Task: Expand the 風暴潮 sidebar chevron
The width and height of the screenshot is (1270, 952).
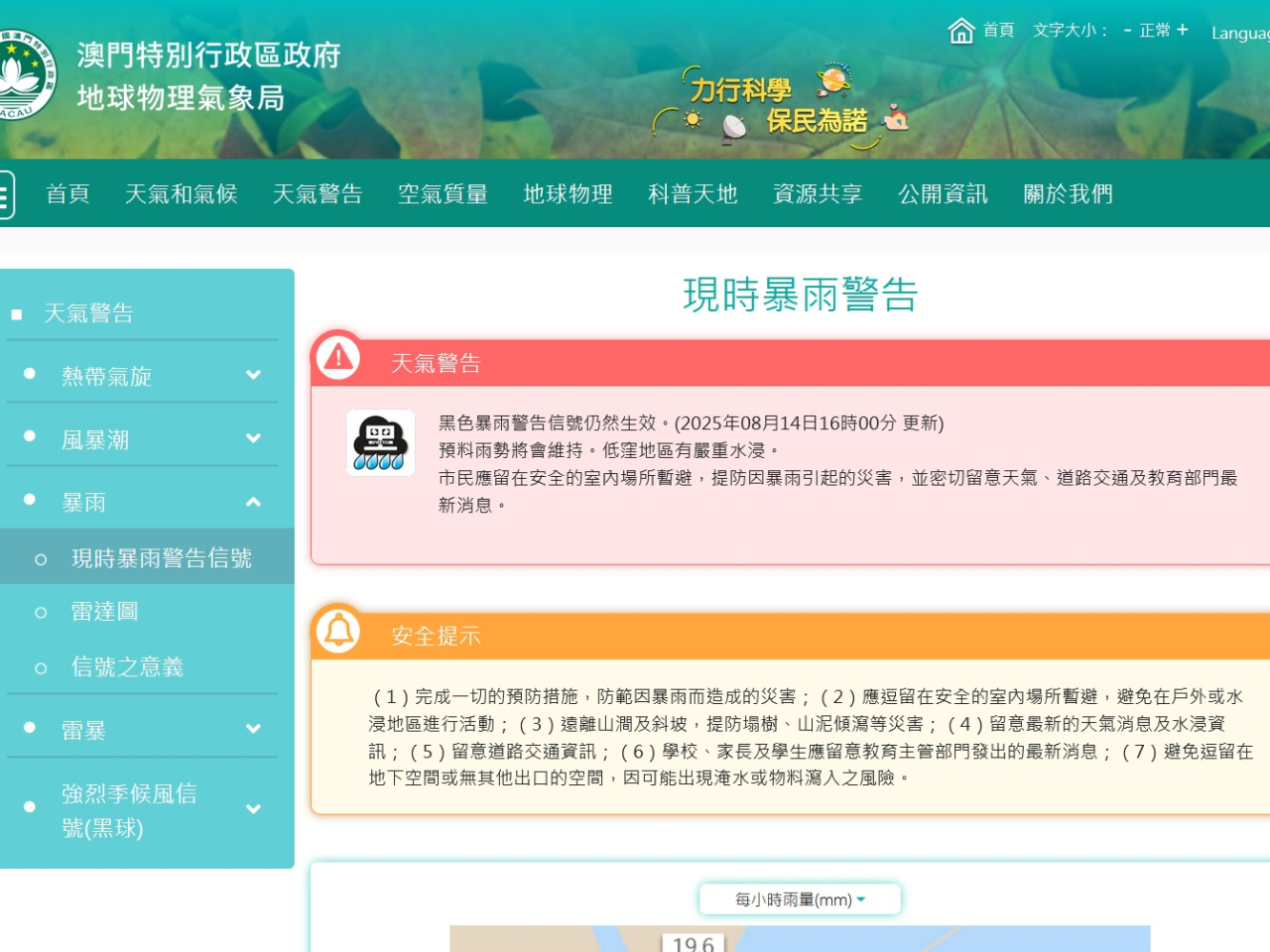Action: pyautogui.click(x=253, y=438)
